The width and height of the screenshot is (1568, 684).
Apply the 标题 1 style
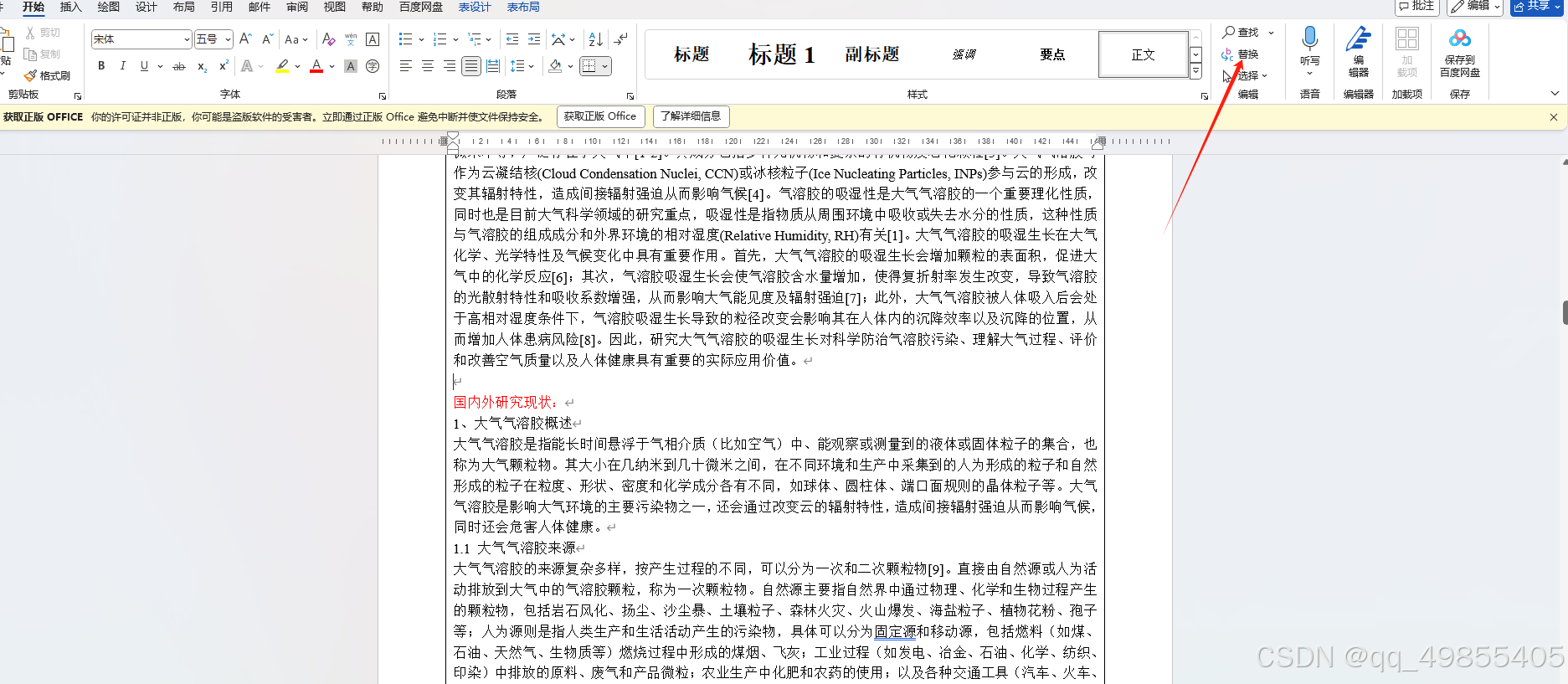point(781,54)
